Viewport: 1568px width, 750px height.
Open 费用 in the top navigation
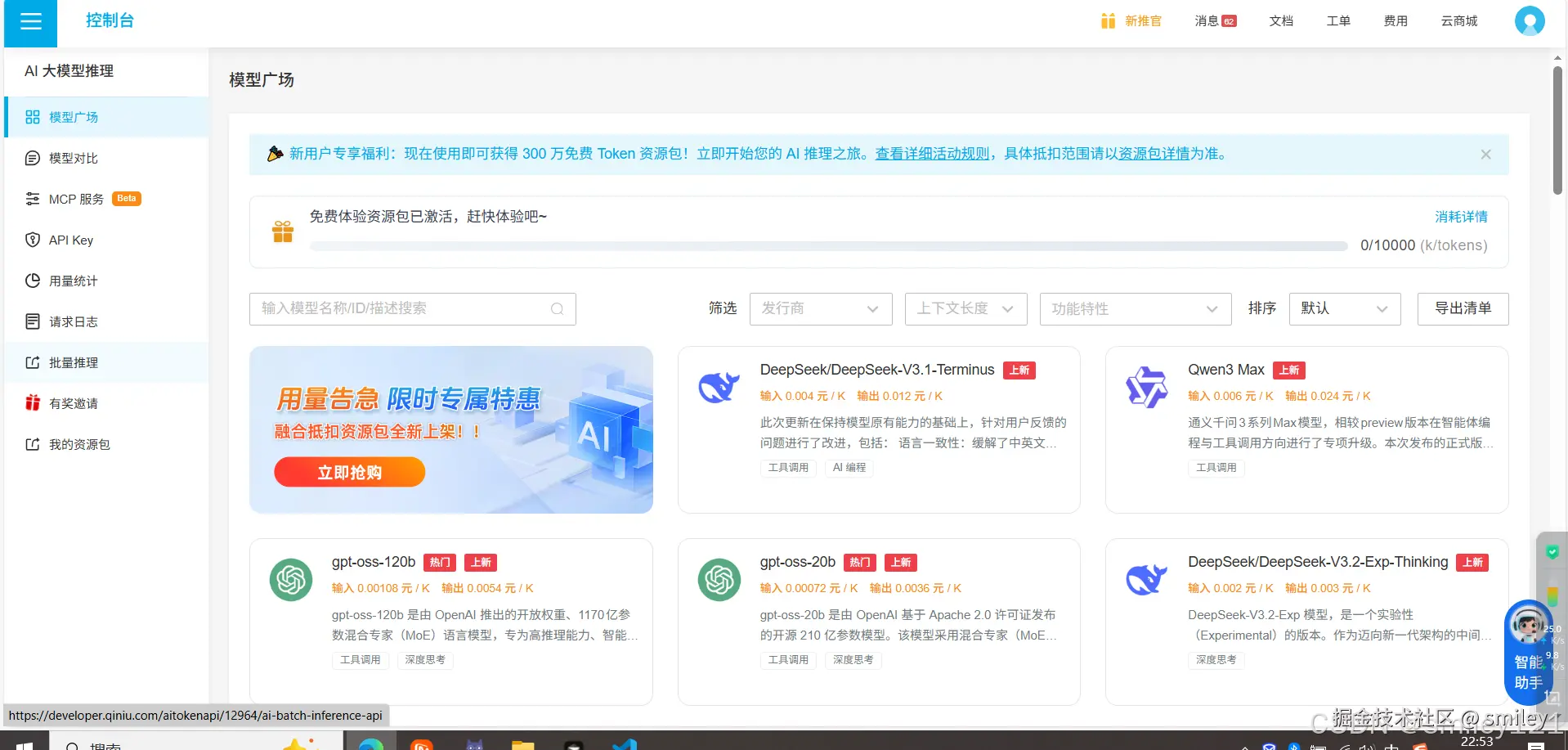click(1396, 21)
